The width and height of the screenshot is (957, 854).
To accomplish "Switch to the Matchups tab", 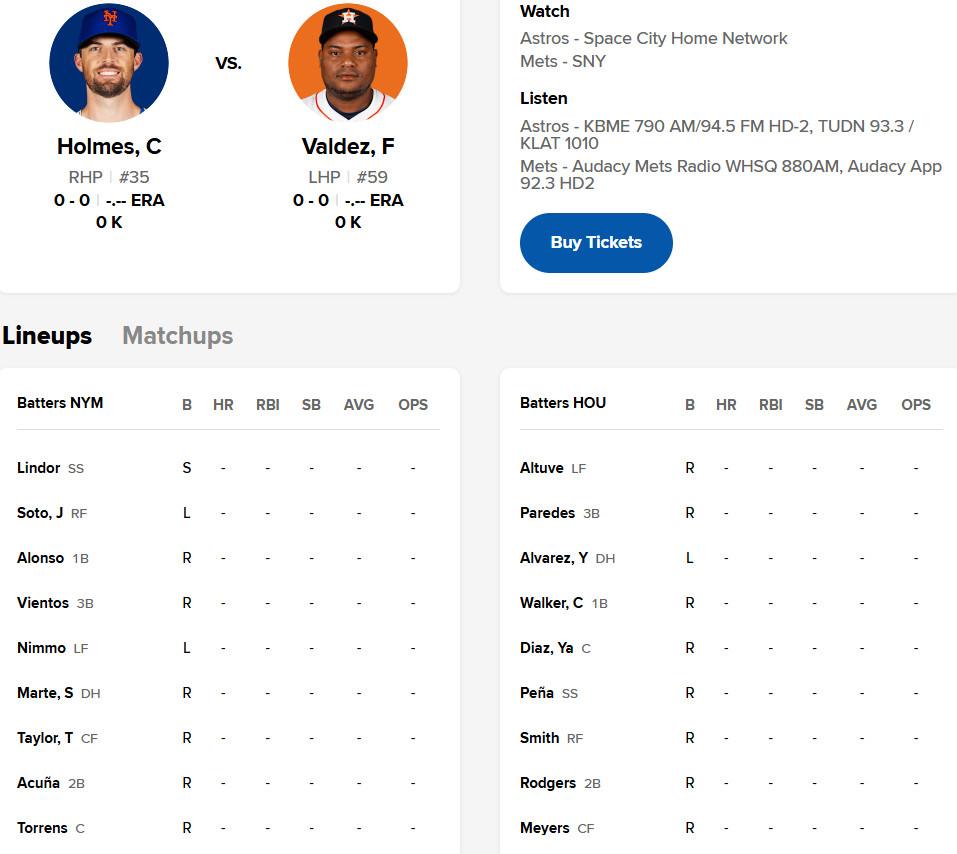I will pyautogui.click(x=177, y=336).
